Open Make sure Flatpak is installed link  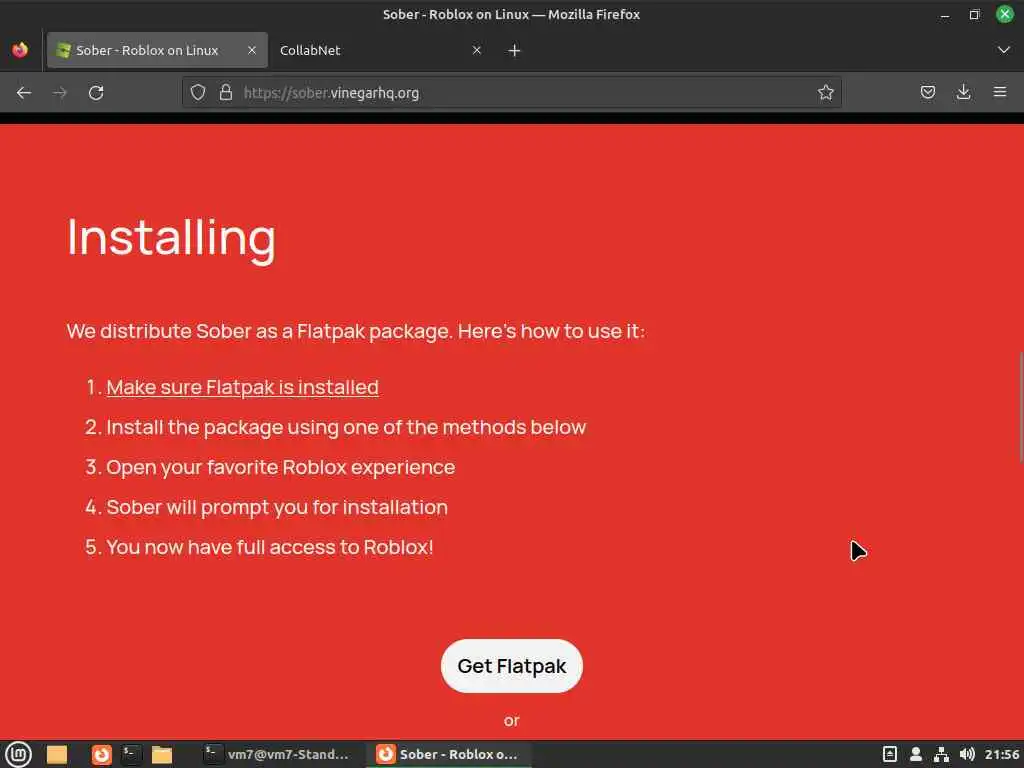point(242,387)
